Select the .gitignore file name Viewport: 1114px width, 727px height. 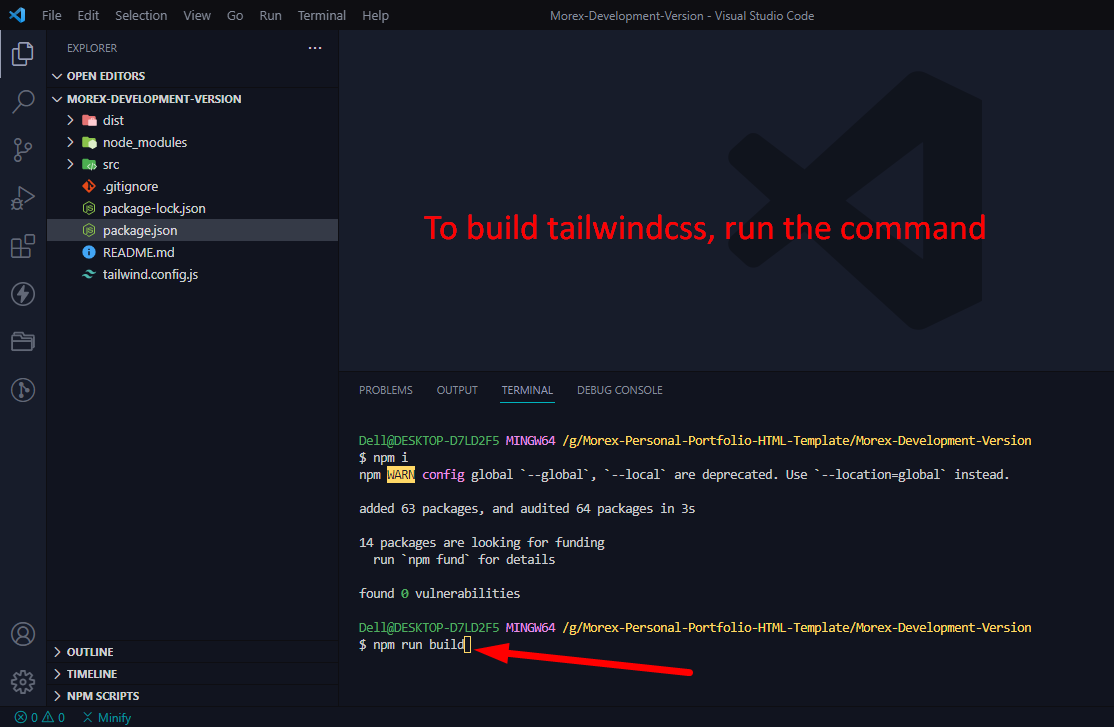click(x=131, y=186)
